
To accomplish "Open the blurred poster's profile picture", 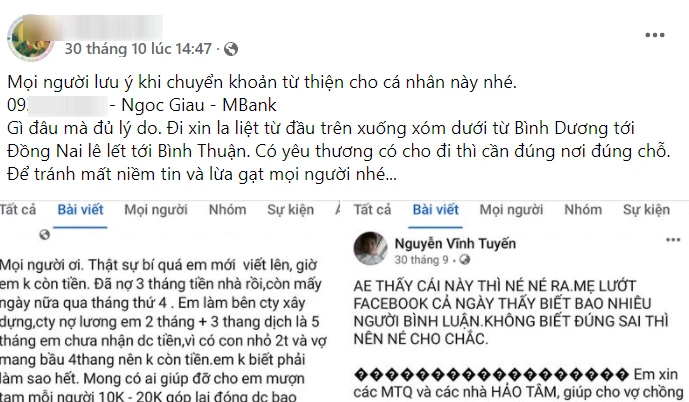I will pos(30,40).
